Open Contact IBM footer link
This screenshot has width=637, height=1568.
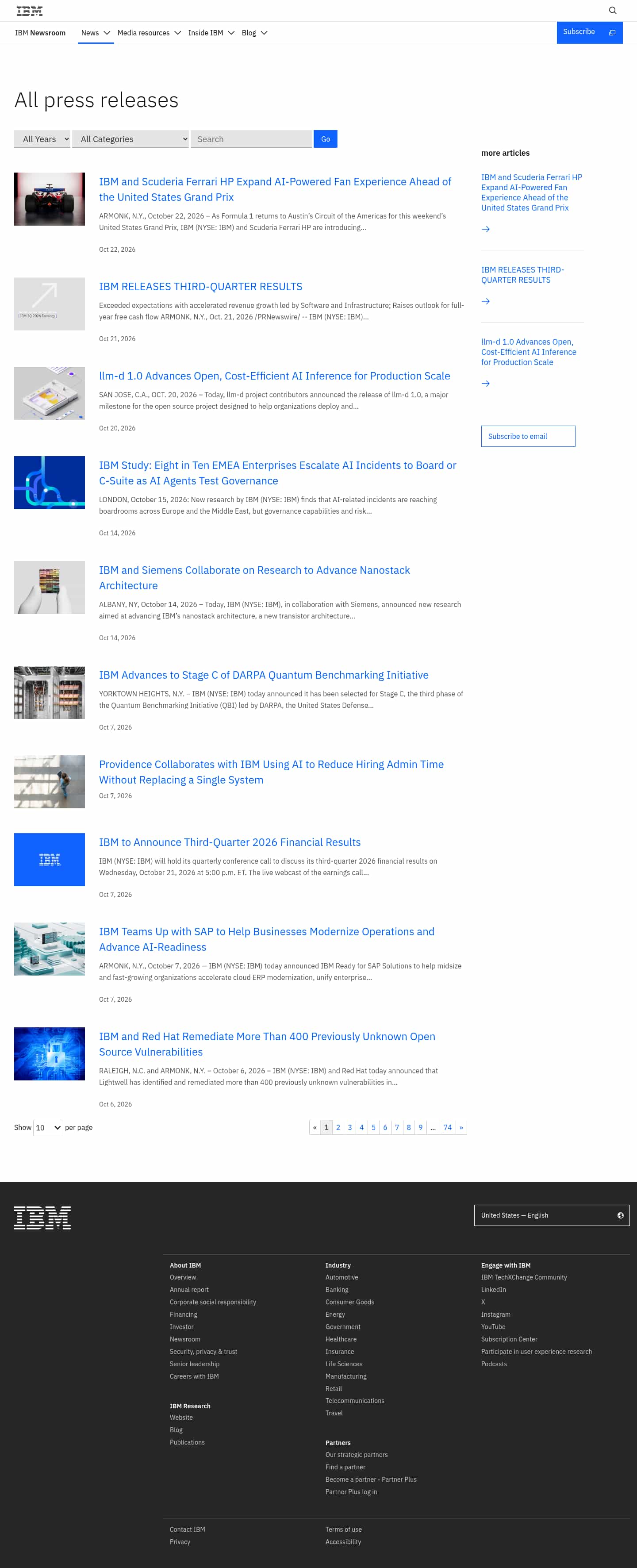pos(188,1529)
